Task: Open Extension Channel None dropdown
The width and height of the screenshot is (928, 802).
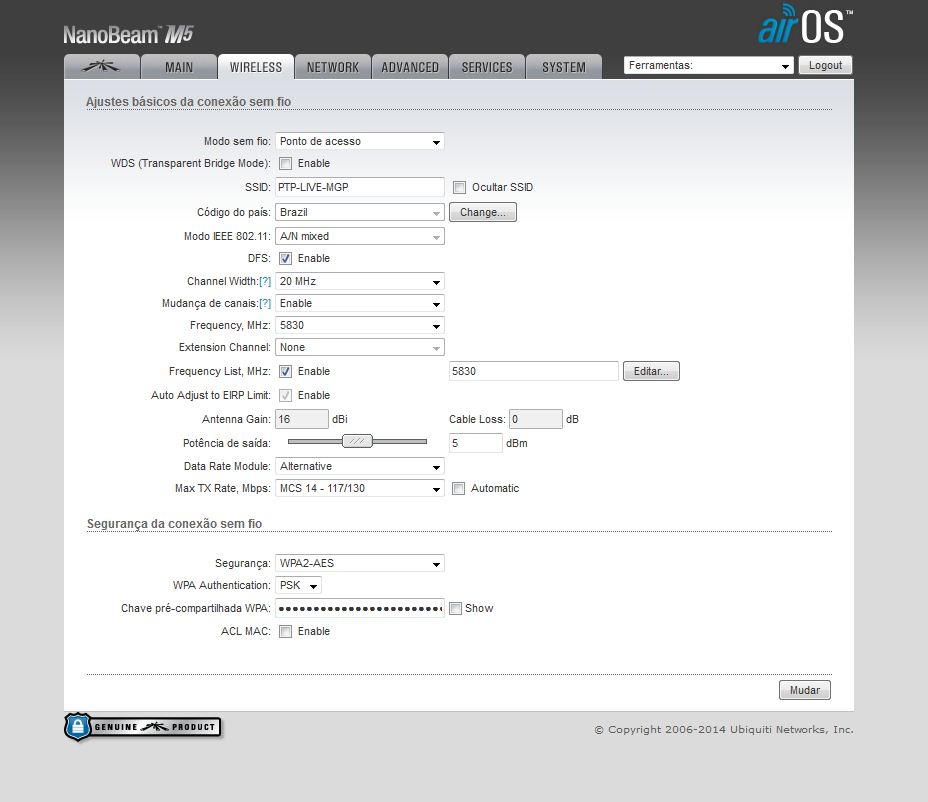Action: 360,347
